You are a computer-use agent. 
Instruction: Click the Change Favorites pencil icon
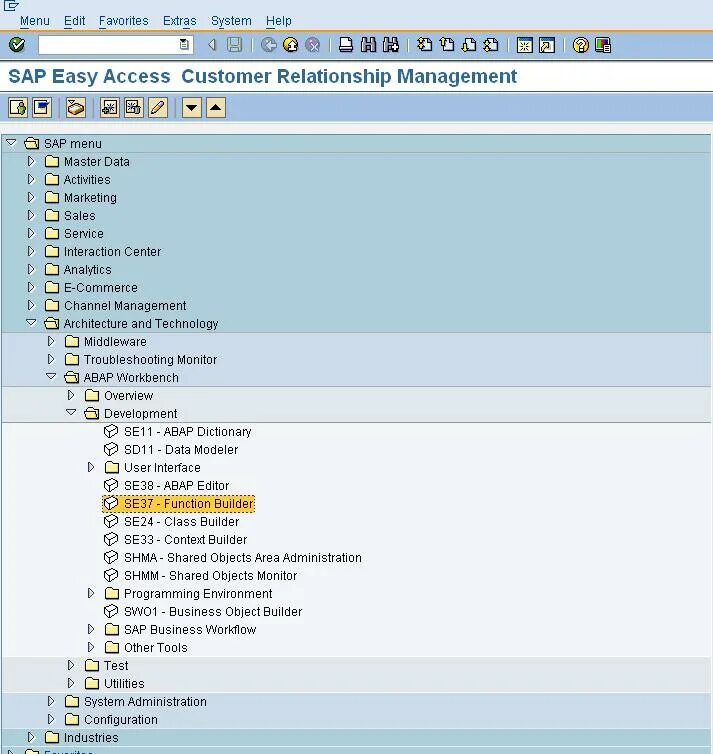tap(158, 108)
